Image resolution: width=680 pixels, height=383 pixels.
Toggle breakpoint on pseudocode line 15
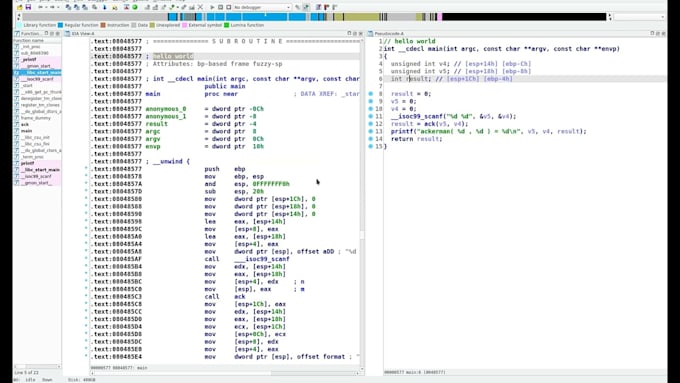[371, 146]
